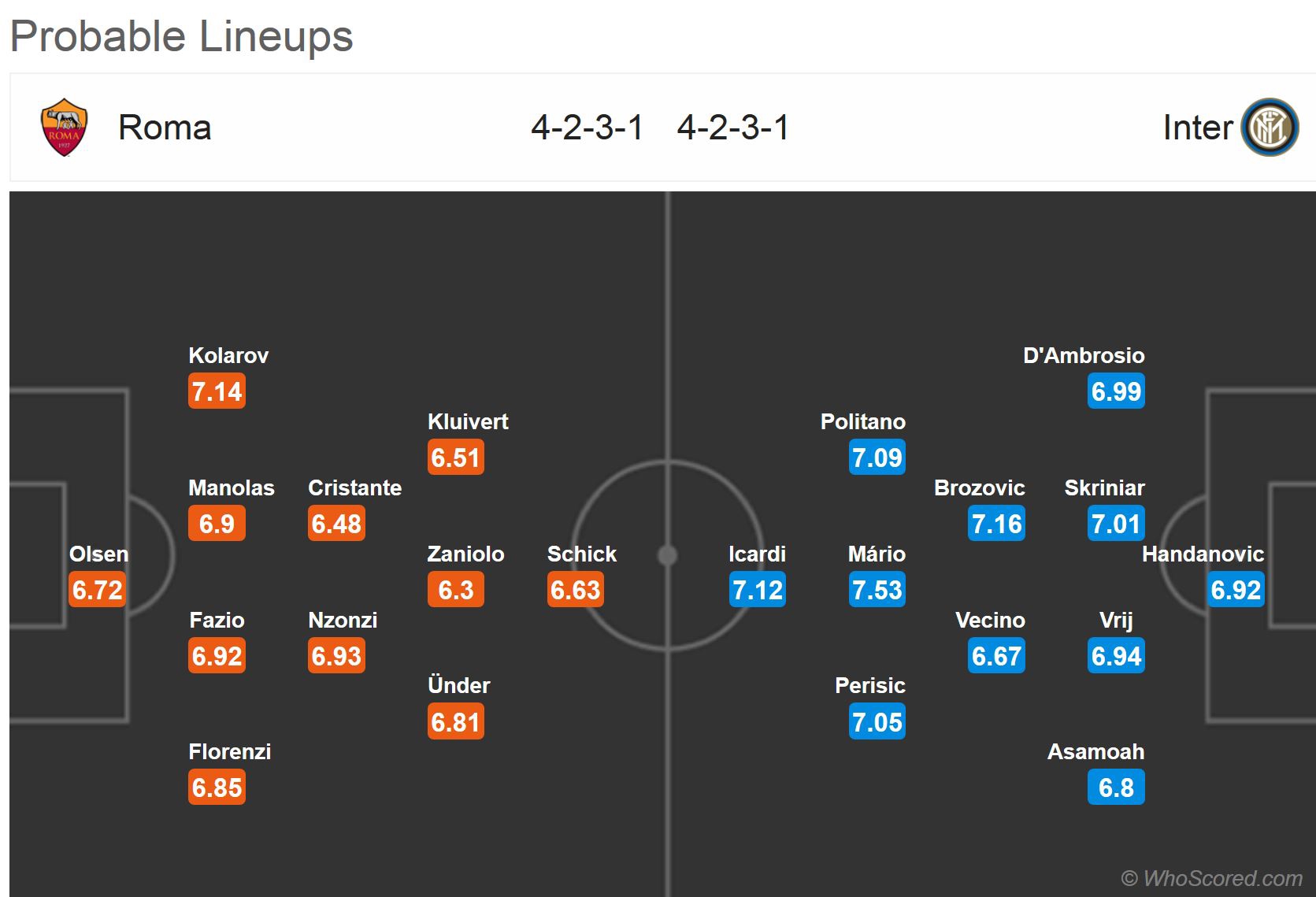Open the Roma team name link
This screenshot has width=1316, height=897.
pyautogui.click(x=165, y=128)
